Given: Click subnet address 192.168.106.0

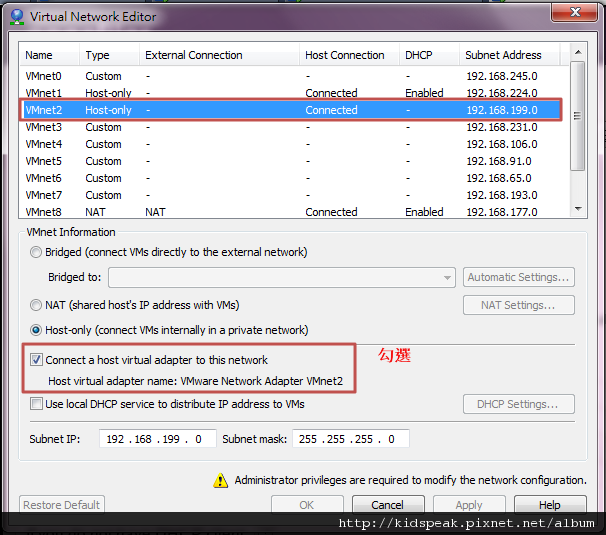Looking at the screenshot, I should coord(502,144).
